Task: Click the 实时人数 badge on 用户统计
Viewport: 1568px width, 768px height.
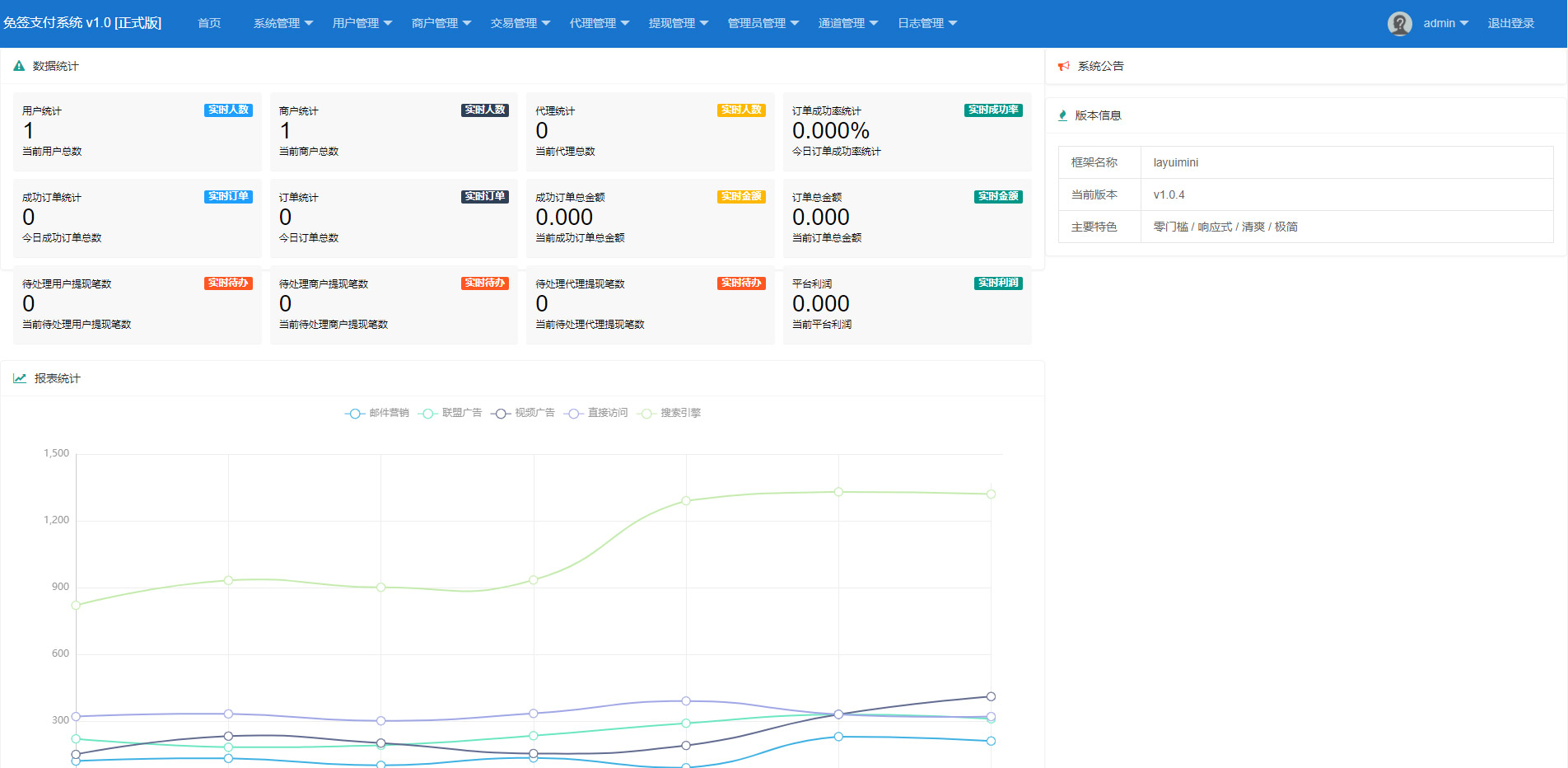Action: point(228,110)
